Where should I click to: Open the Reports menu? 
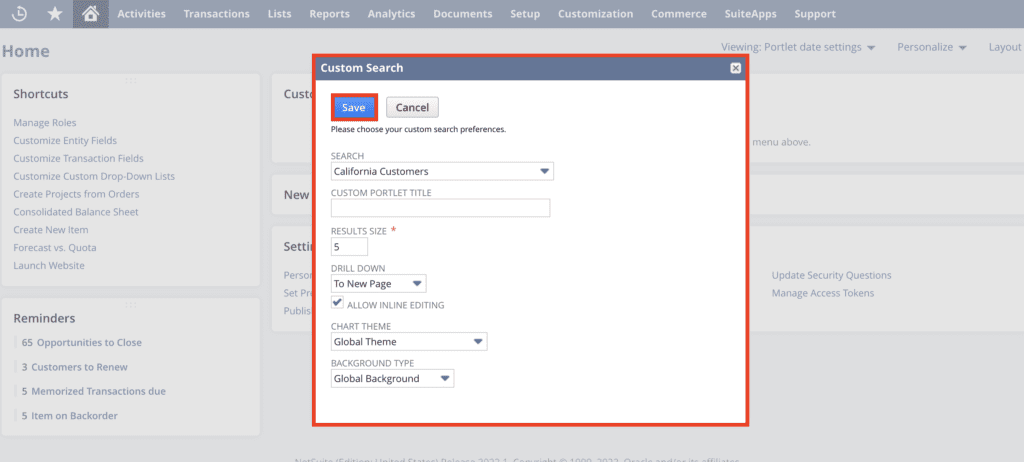330,14
